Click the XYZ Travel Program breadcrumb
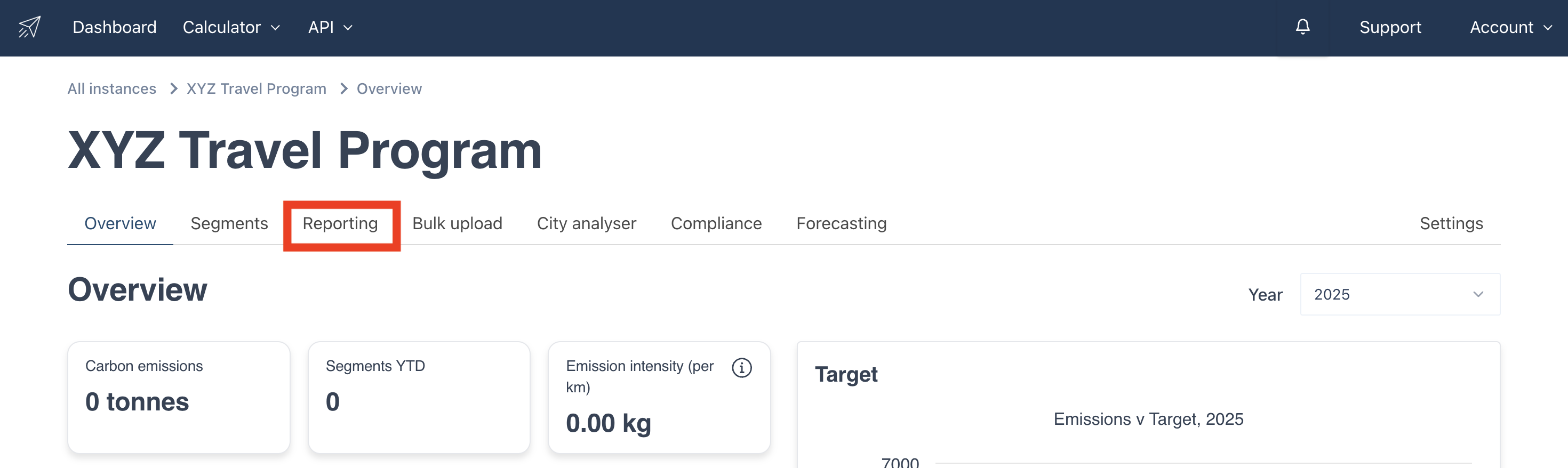This screenshot has height=468, width=1568. (256, 89)
